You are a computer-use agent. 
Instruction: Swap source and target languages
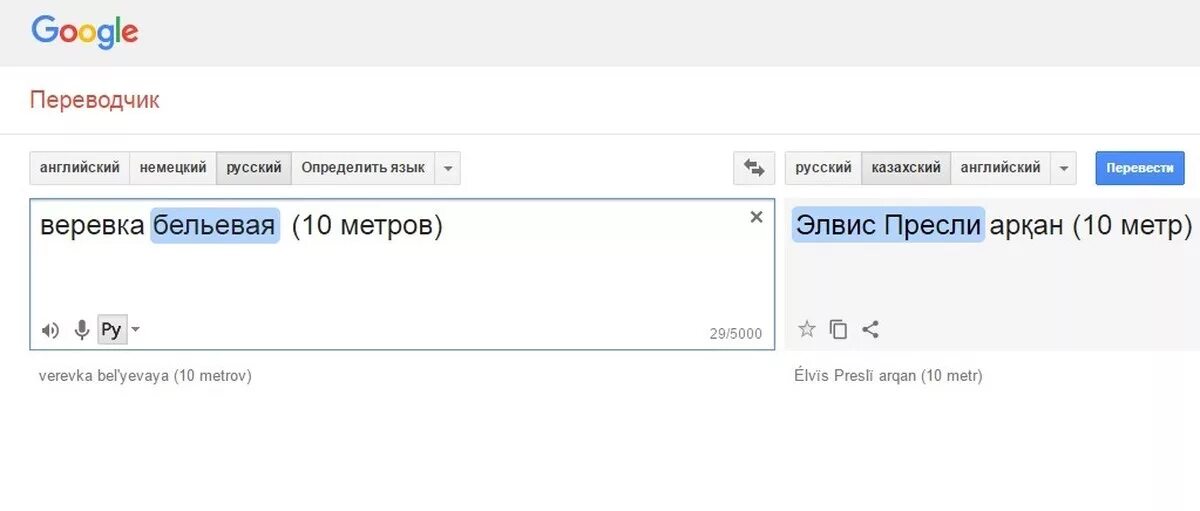pos(754,168)
